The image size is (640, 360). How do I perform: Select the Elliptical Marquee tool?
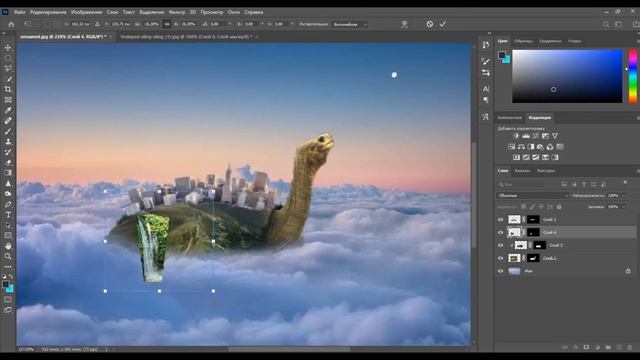(x=8, y=58)
